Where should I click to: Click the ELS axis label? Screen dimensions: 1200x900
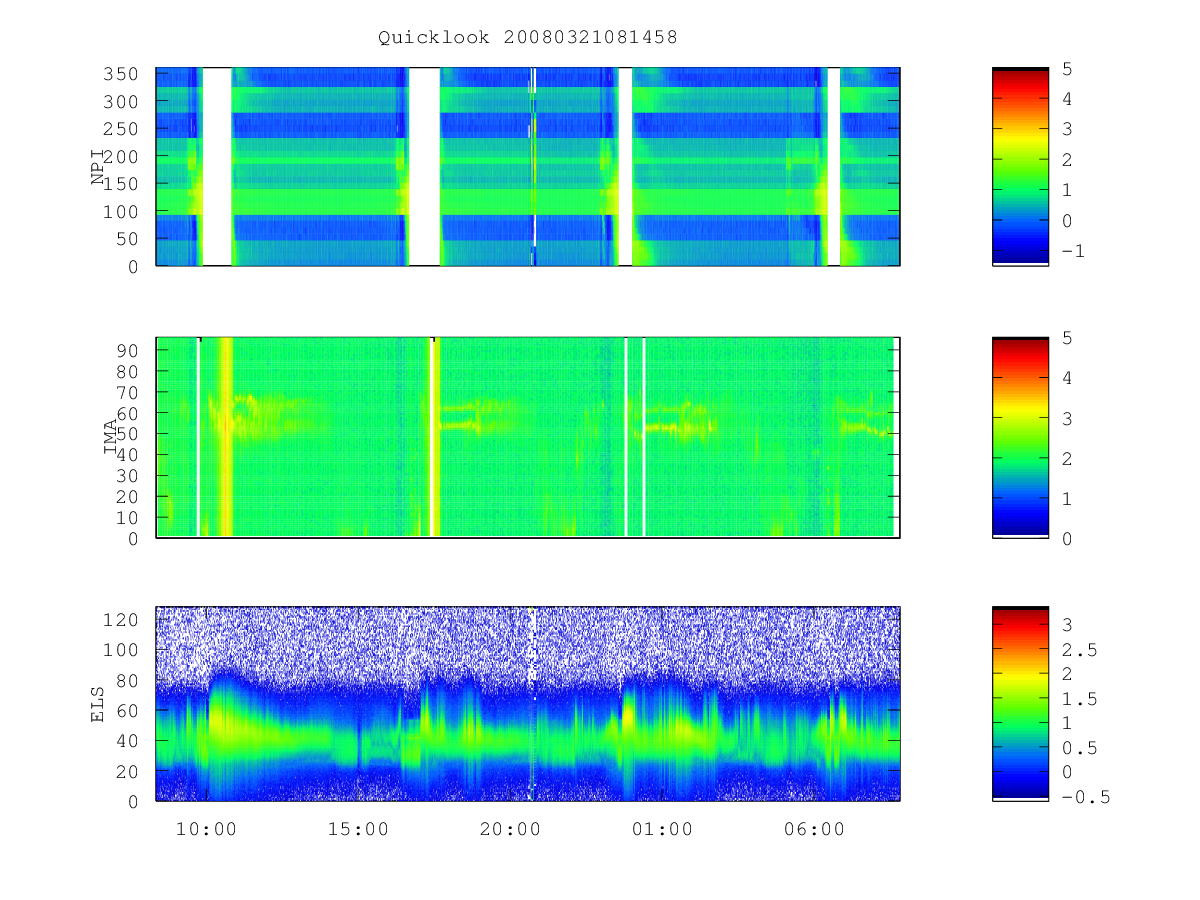pos(98,703)
